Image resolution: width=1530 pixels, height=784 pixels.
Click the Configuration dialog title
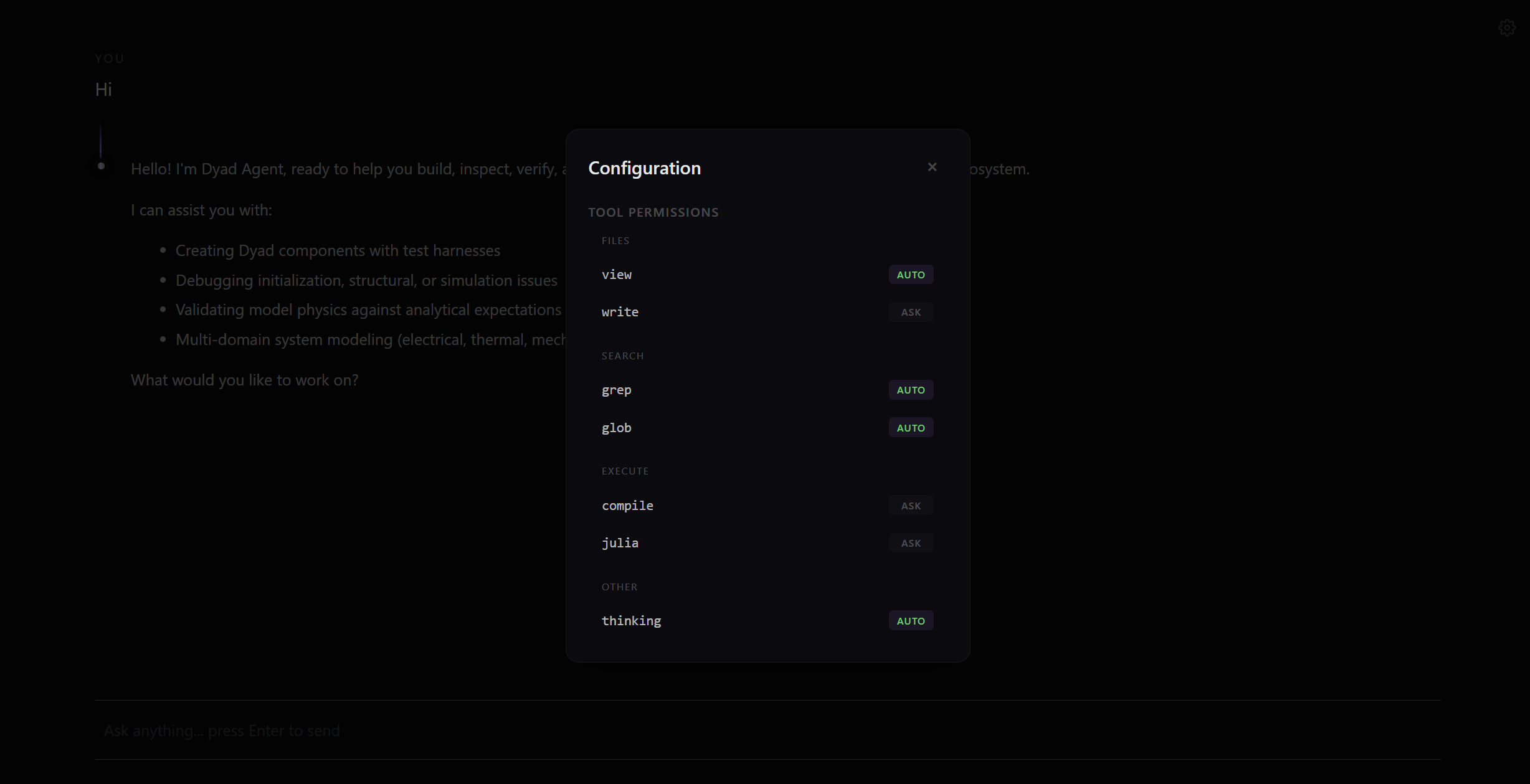[x=644, y=168]
